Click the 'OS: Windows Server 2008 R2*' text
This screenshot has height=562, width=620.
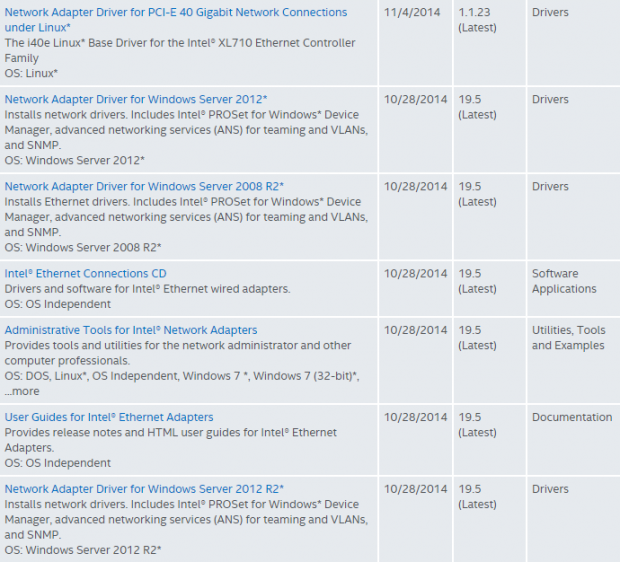(x=83, y=248)
